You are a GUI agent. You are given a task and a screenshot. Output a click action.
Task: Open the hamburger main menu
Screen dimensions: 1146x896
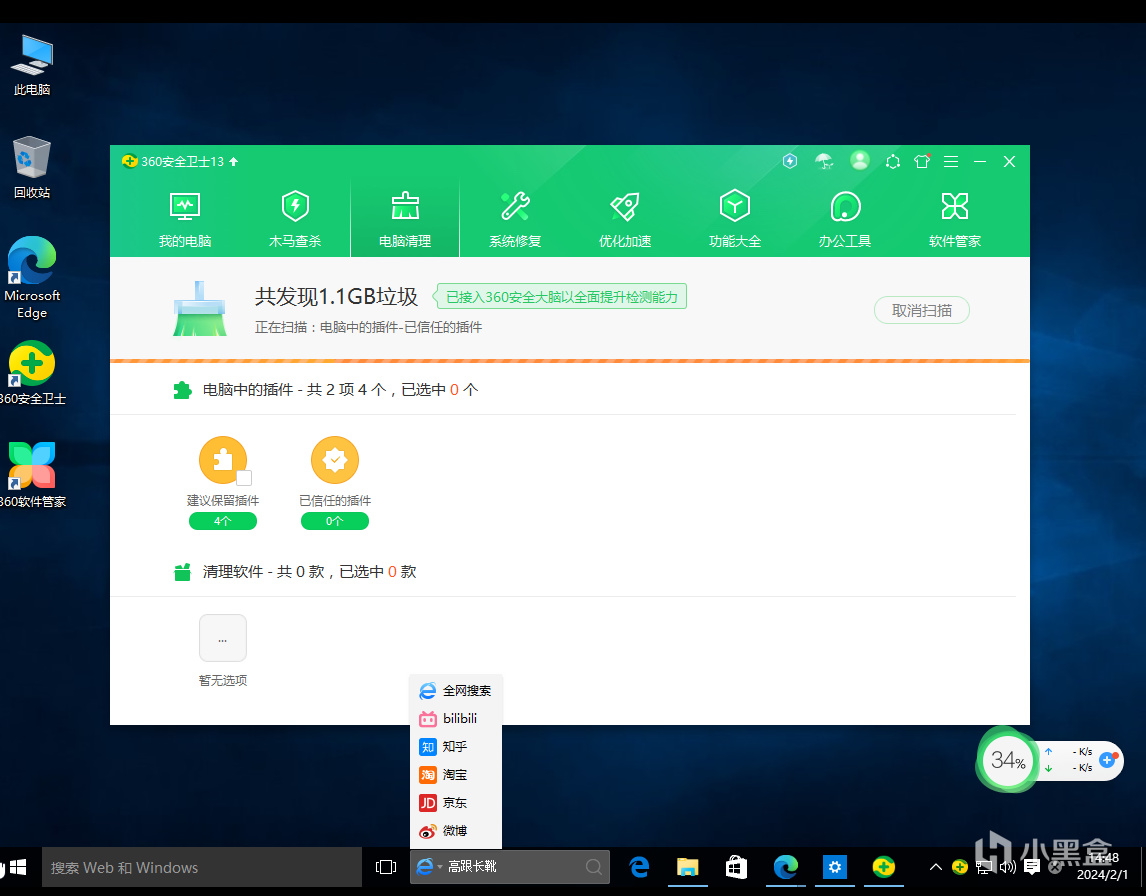coord(951,162)
